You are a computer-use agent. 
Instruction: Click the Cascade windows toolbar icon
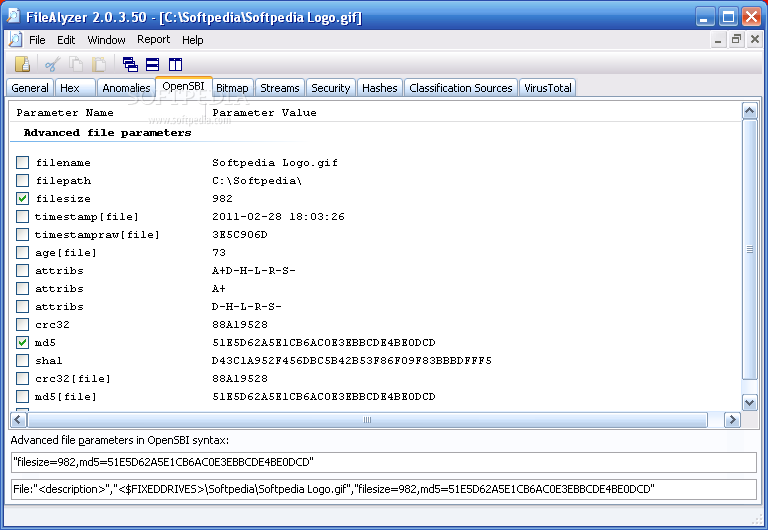click(x=130, y=64)
